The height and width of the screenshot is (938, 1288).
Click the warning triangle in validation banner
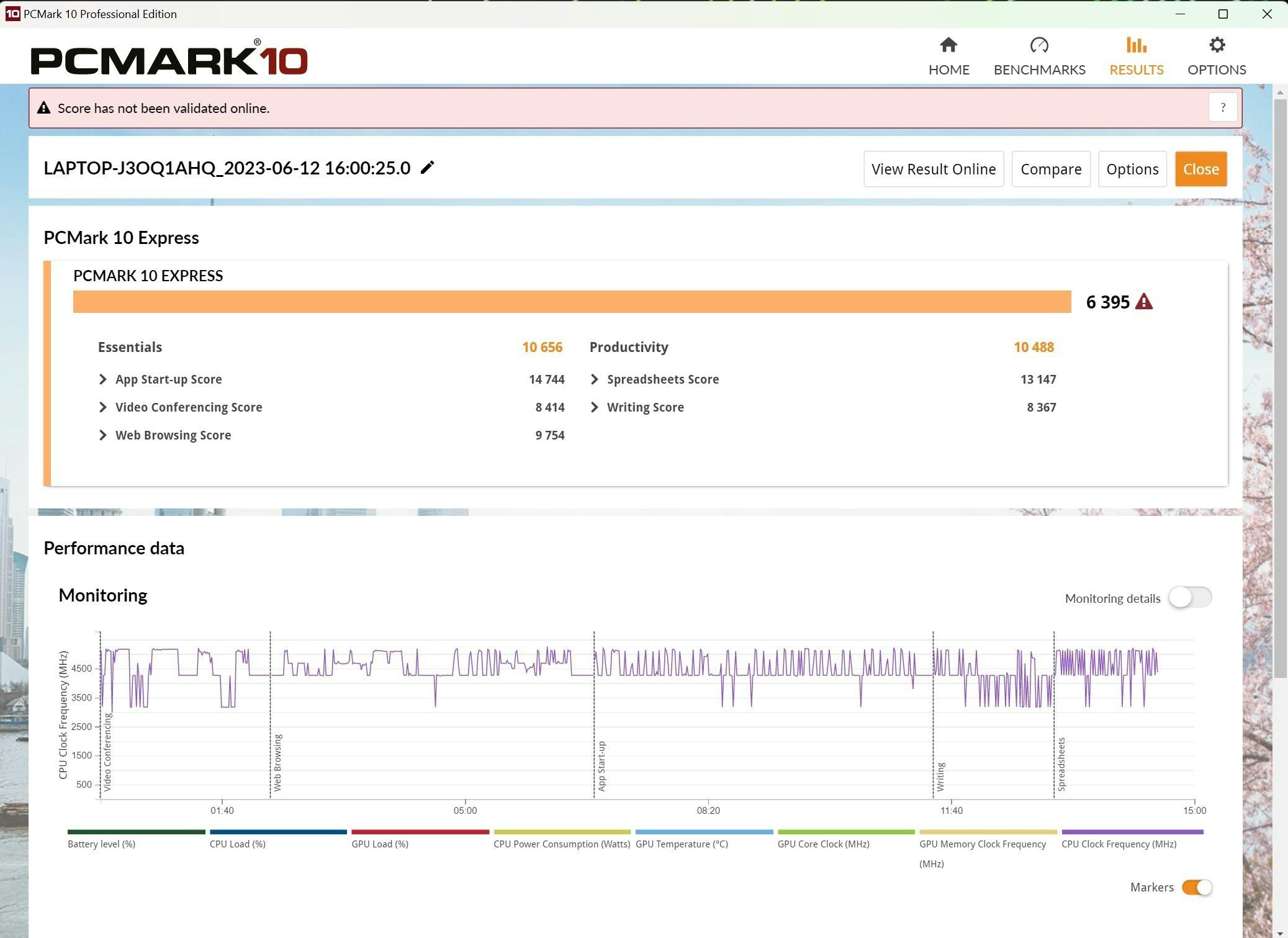tap(43, 108)
